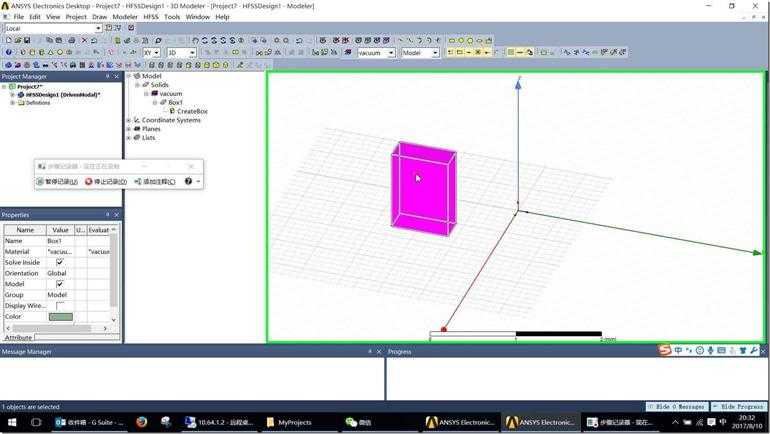
Task: Toggle the Solve Inside checkbox
Action: tap(59, 262)
